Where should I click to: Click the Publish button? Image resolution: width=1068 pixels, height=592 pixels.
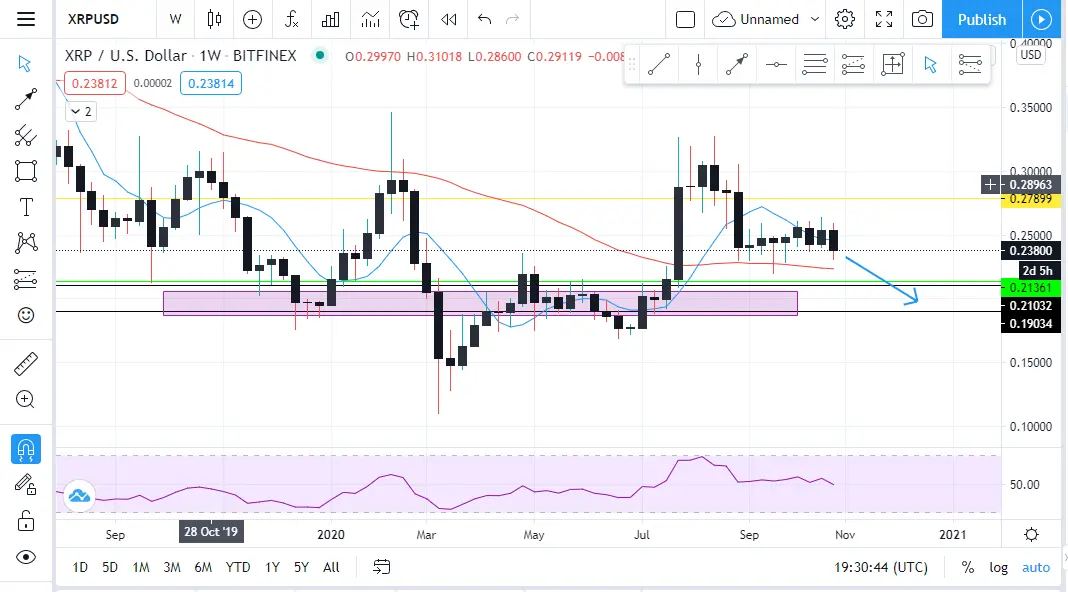pyautogui.click(x=981, y=19)
